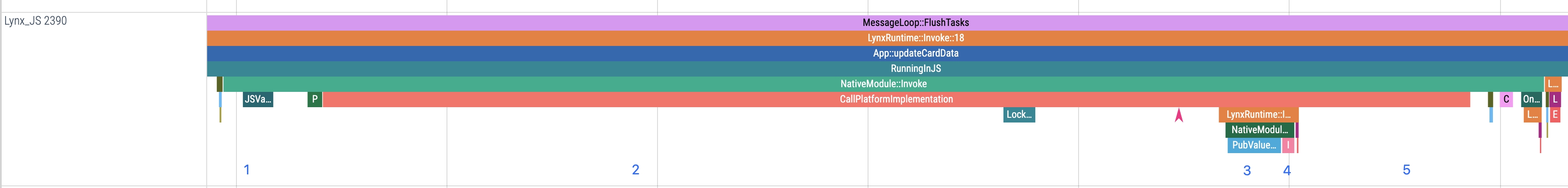This screenshot has height=188, width=1568.
Task: Select the blue PubValue… slice
Action: (1253, 145)
